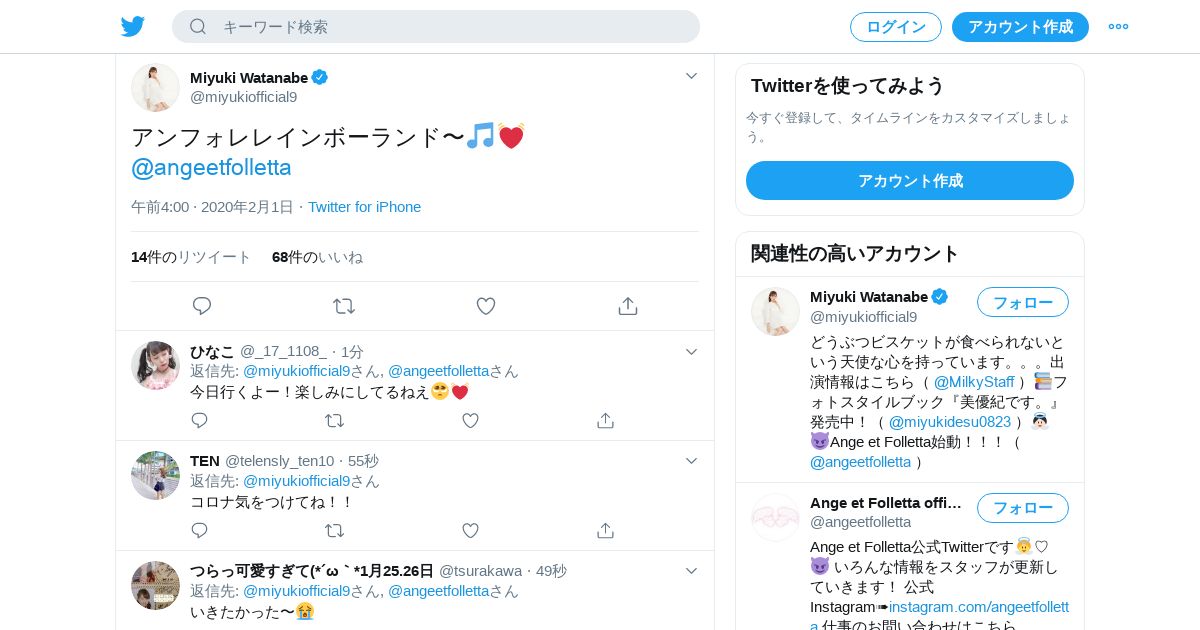This screenshot has height=630, width=1200.
Task: Open chevron menu on ひなこ's reply
Action: (x=691, y=351)
